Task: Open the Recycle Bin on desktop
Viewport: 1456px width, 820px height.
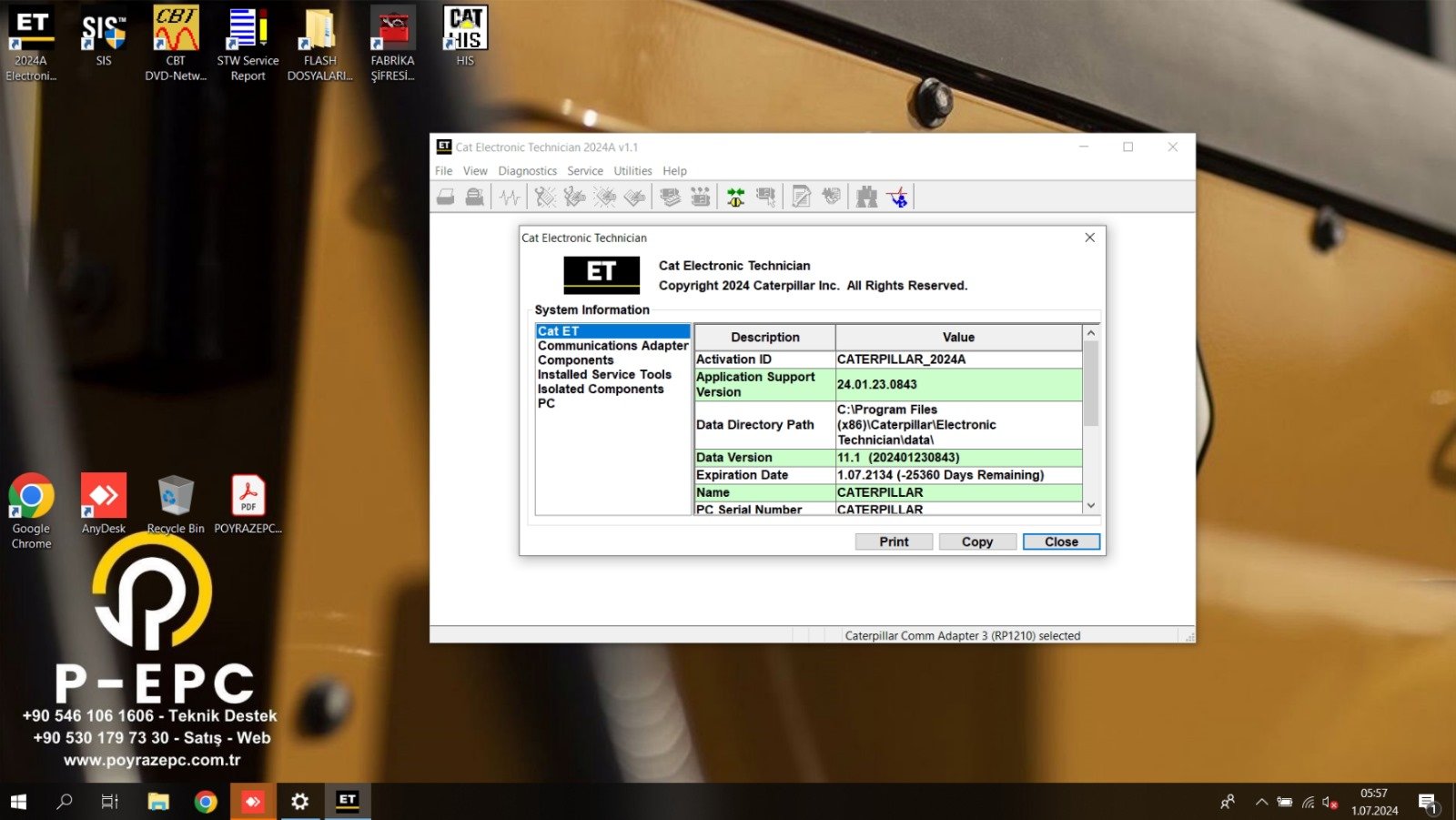Action: pos(176,503)
